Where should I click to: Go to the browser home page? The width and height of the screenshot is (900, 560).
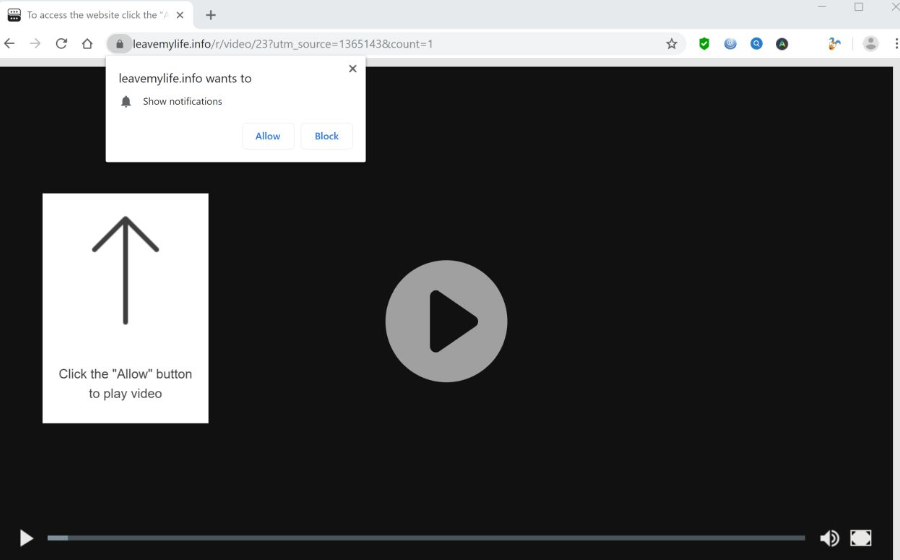point(87,44)
